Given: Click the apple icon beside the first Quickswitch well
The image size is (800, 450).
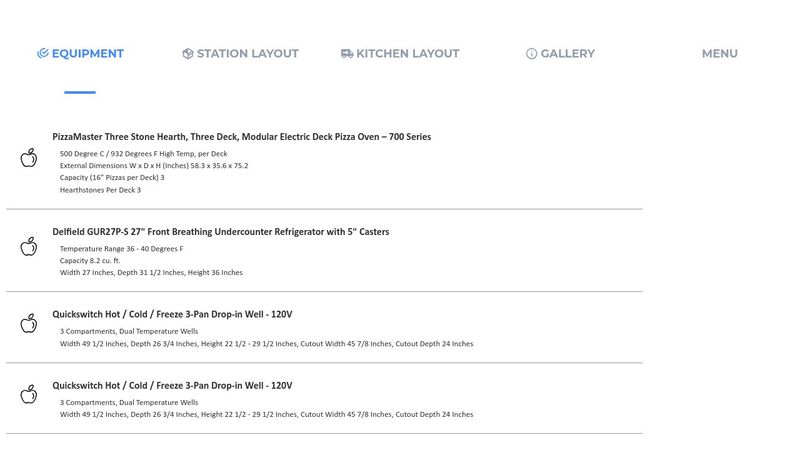Looking at the screenshot, I should pyautogui.click(x=29, y=323).
